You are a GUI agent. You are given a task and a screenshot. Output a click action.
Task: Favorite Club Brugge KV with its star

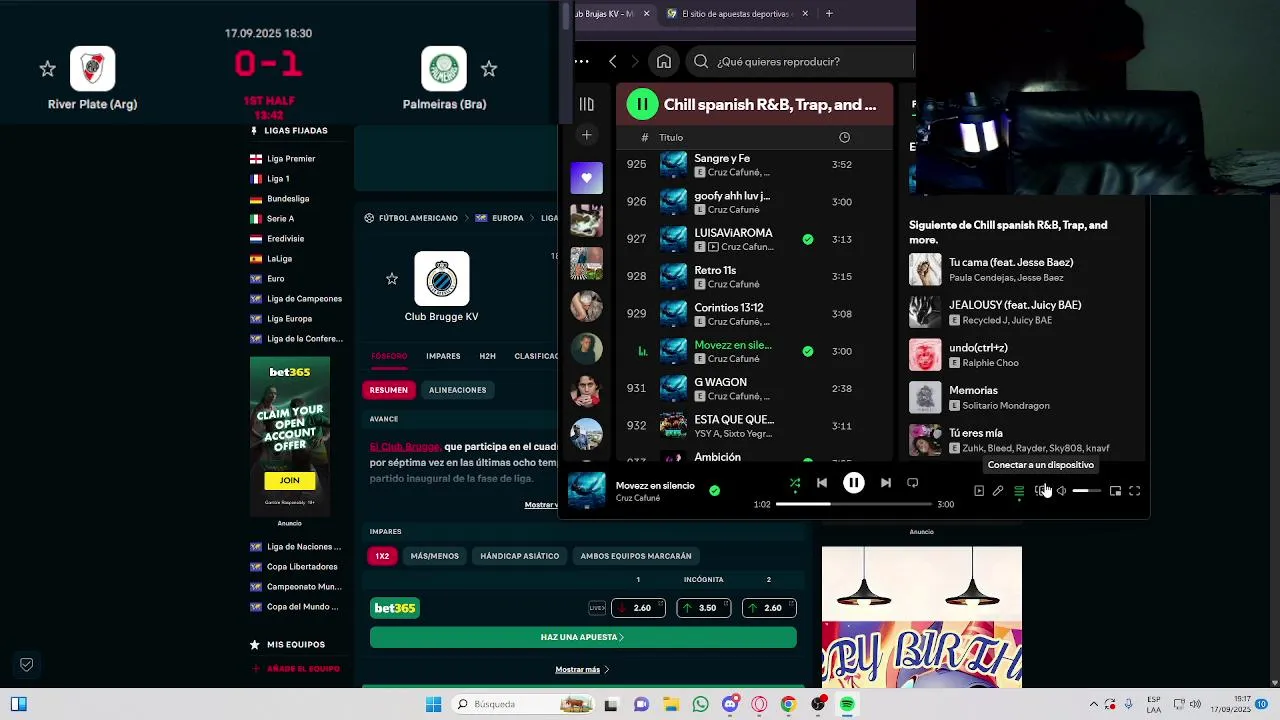click(x=392, y=279)
